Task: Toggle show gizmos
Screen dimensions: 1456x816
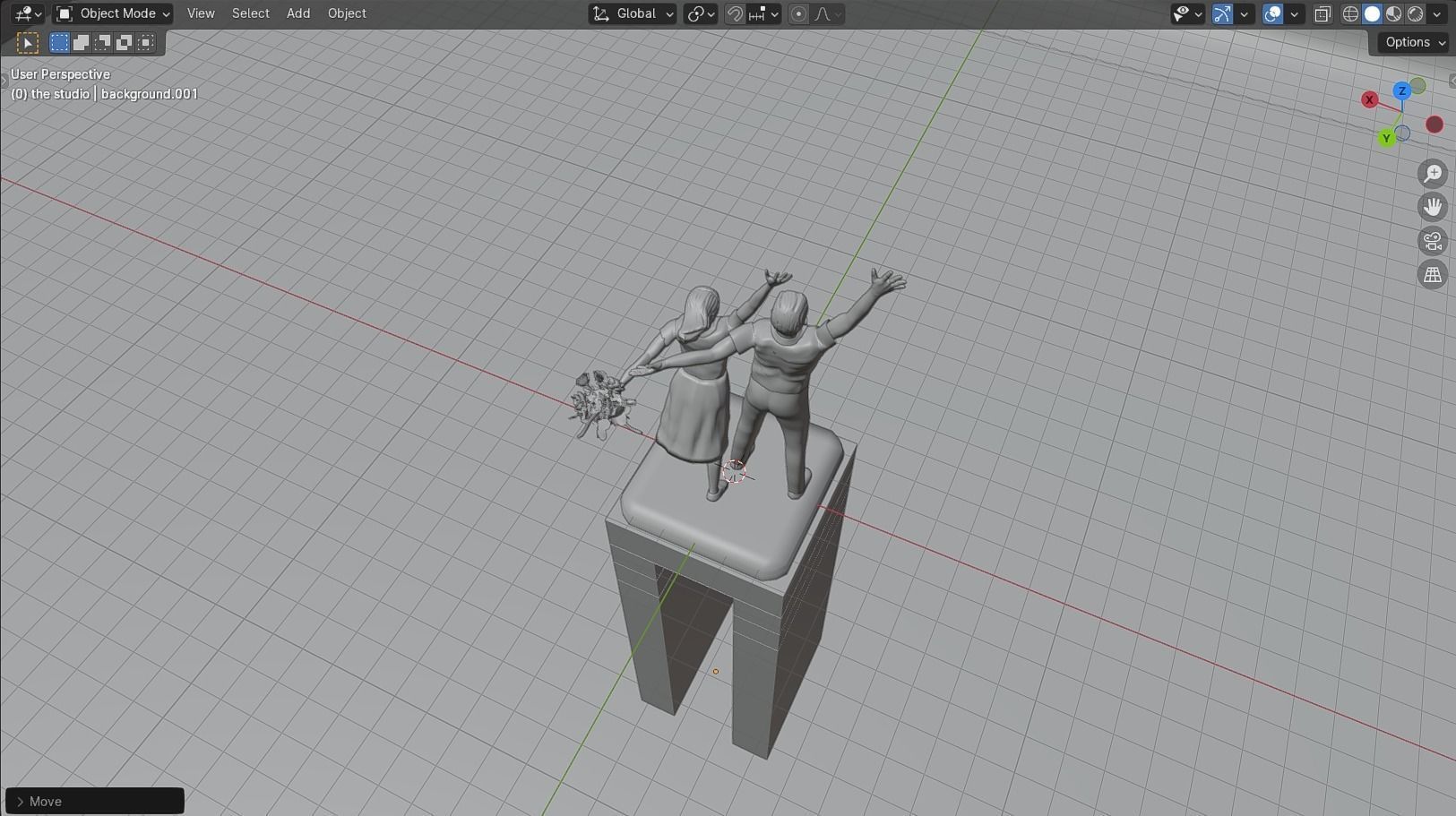Action: coord(1222,13)
